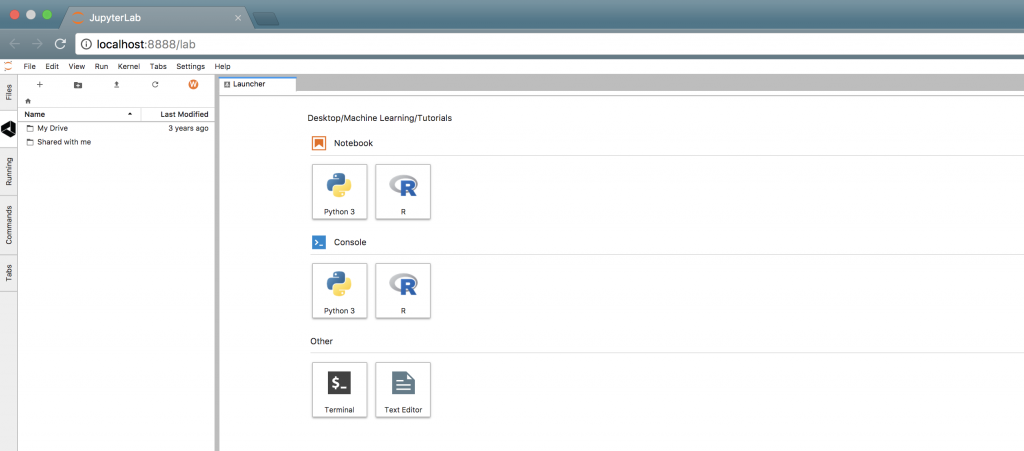Click the orange W account icon
Image resolution: width=1024 pixels, height=451 pixels.
coord(193,85)
